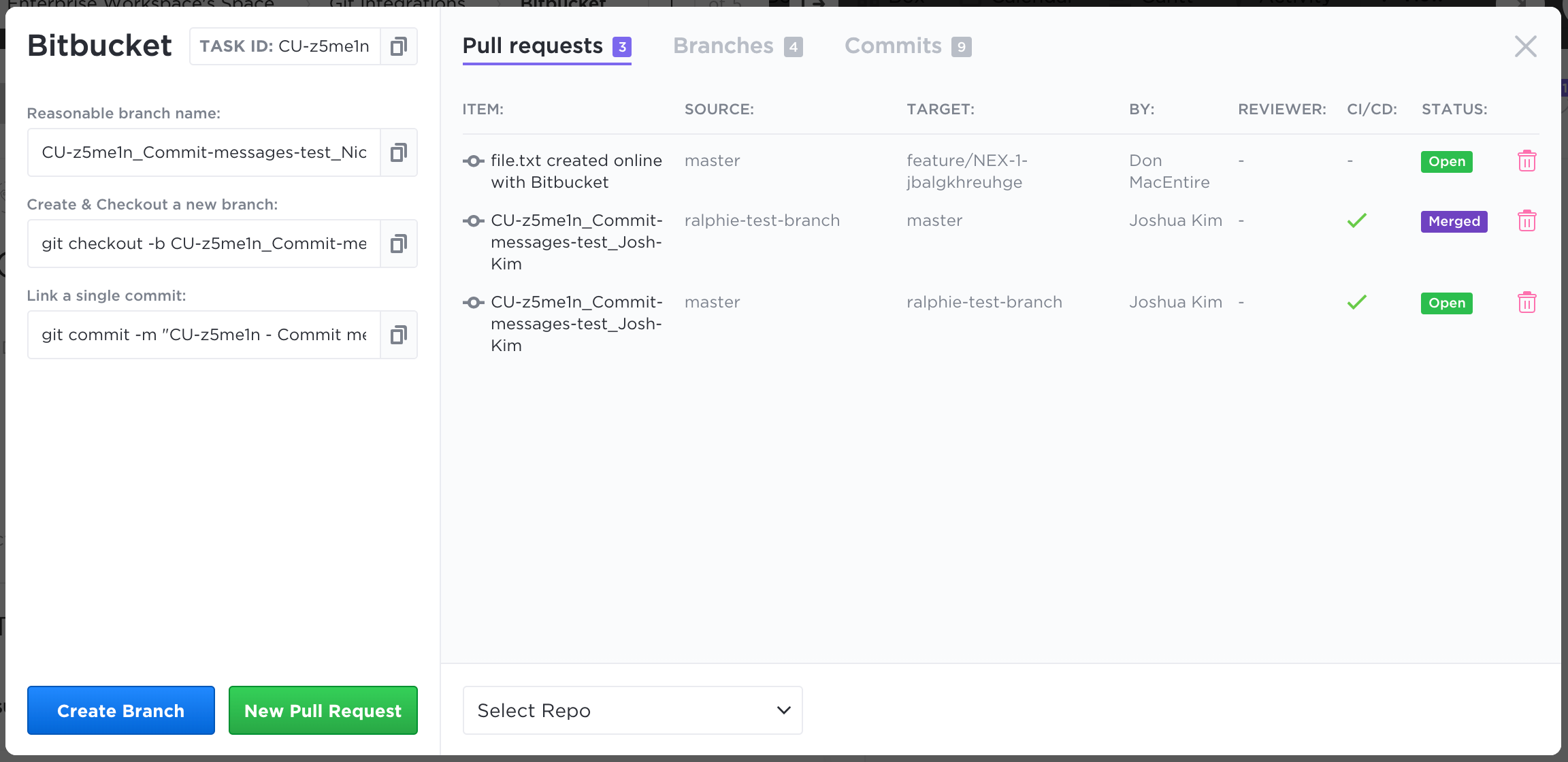The image size is (1568, 762).
Task: Close the Bitbucket dialog
Action: coord(1525,46)
